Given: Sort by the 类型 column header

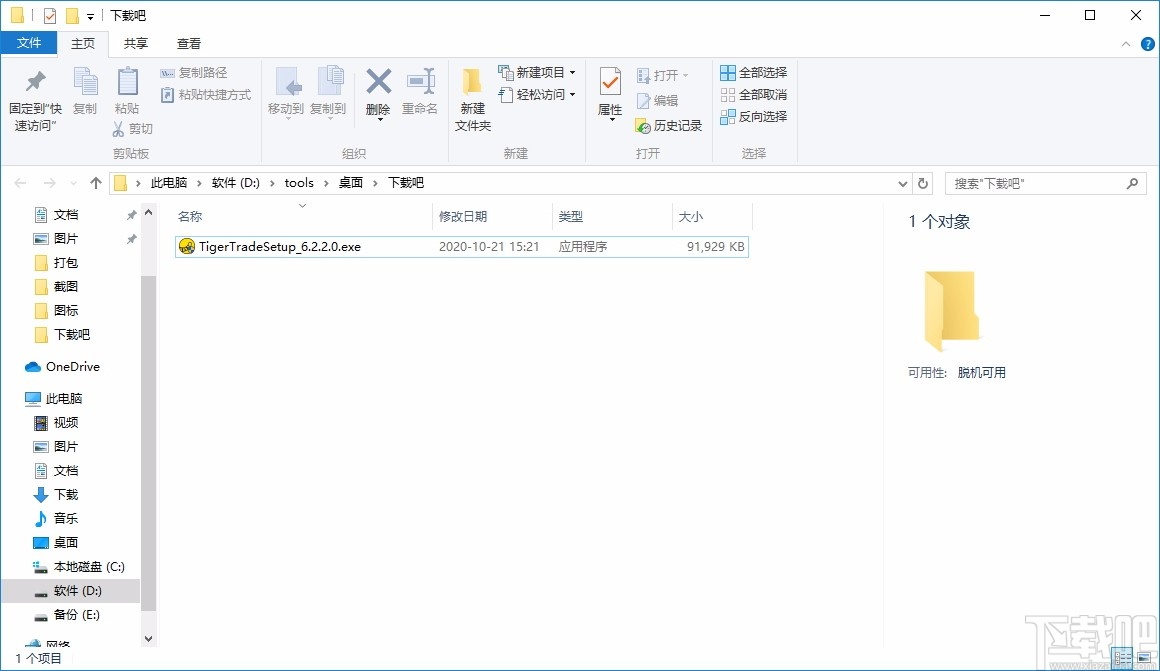Looking at the screenshot, I should click(x=570, y=216).
